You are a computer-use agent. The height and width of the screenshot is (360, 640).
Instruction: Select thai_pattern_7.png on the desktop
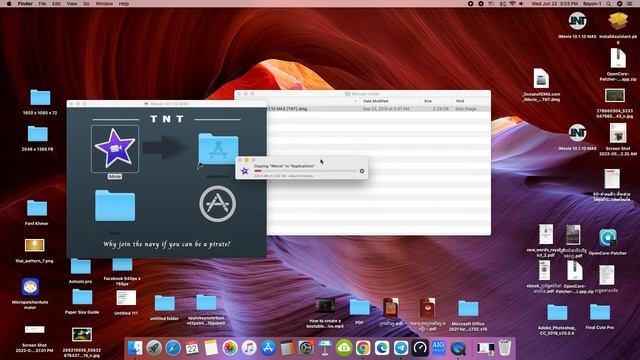pos(35,245)
